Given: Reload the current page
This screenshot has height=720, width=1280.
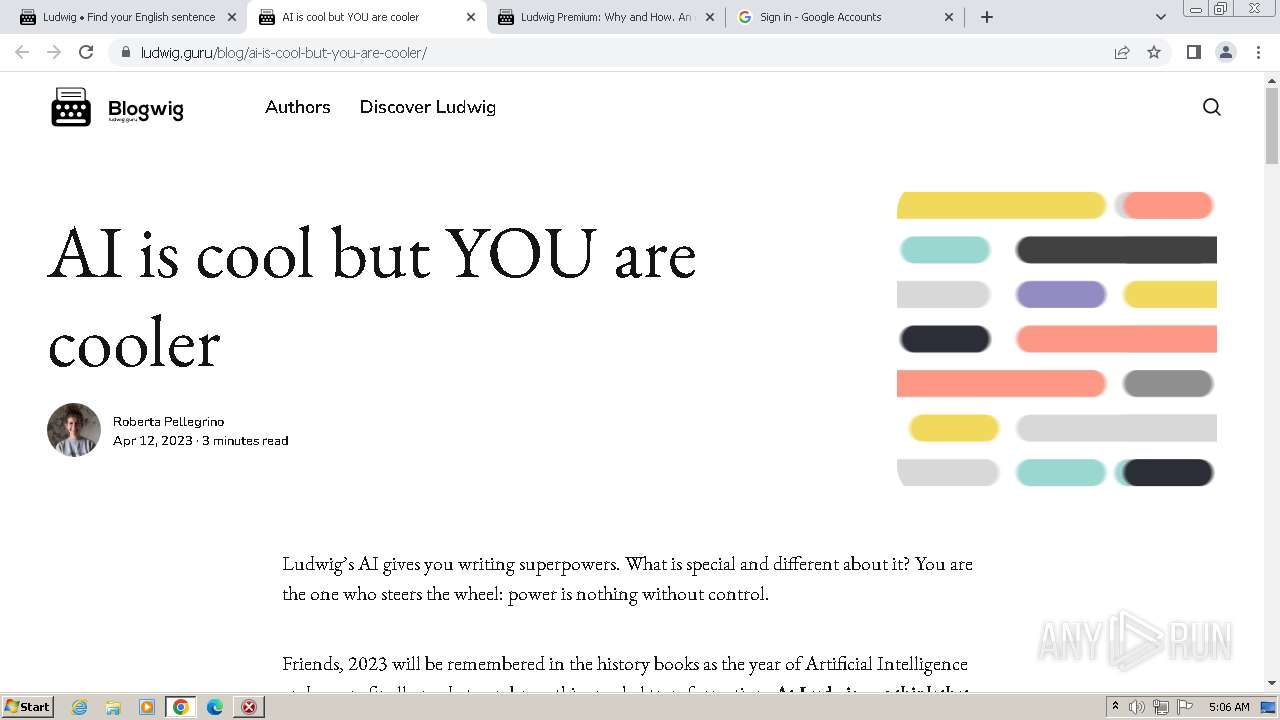Looking at the screenshot, I should [86, 52].
